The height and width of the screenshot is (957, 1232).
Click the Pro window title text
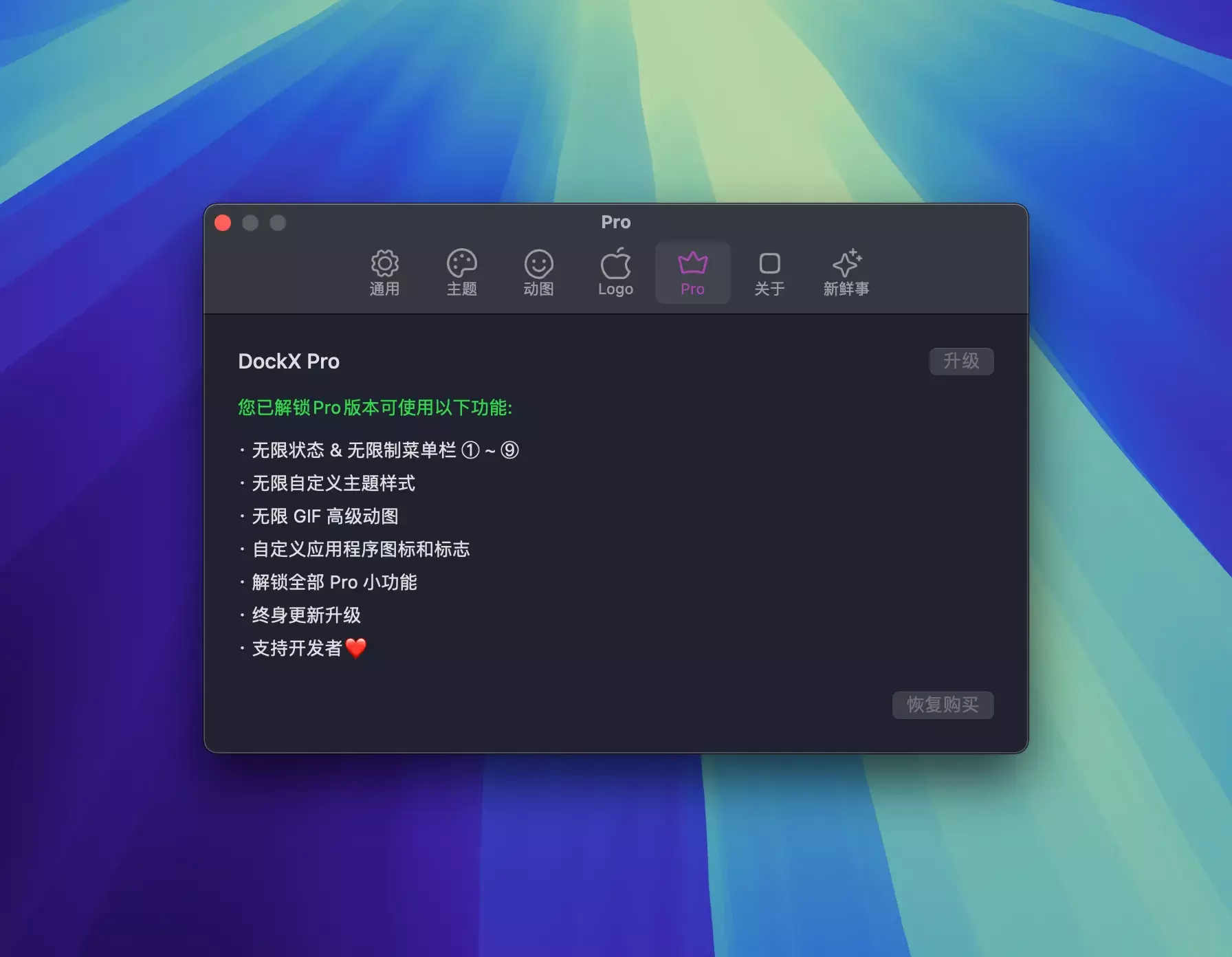[x=616, y=222]
